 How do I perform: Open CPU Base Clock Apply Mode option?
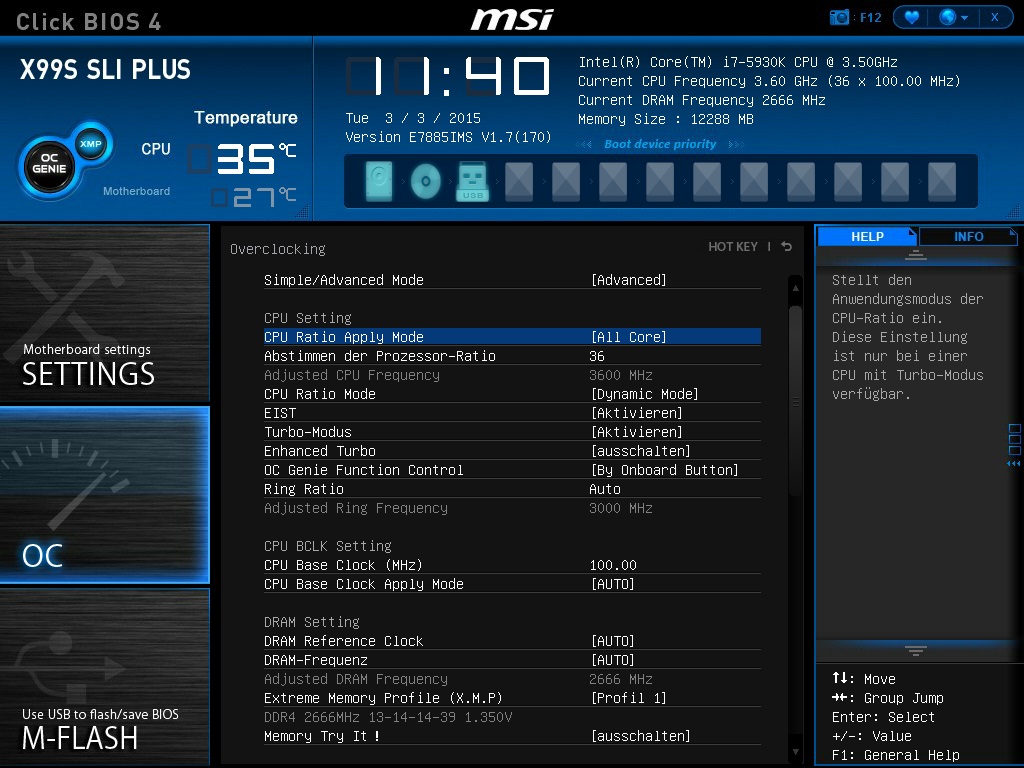[x=512, y=584]
